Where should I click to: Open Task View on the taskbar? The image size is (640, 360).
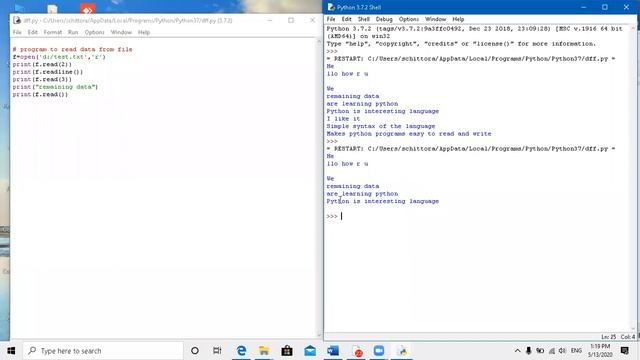point(217,351)
